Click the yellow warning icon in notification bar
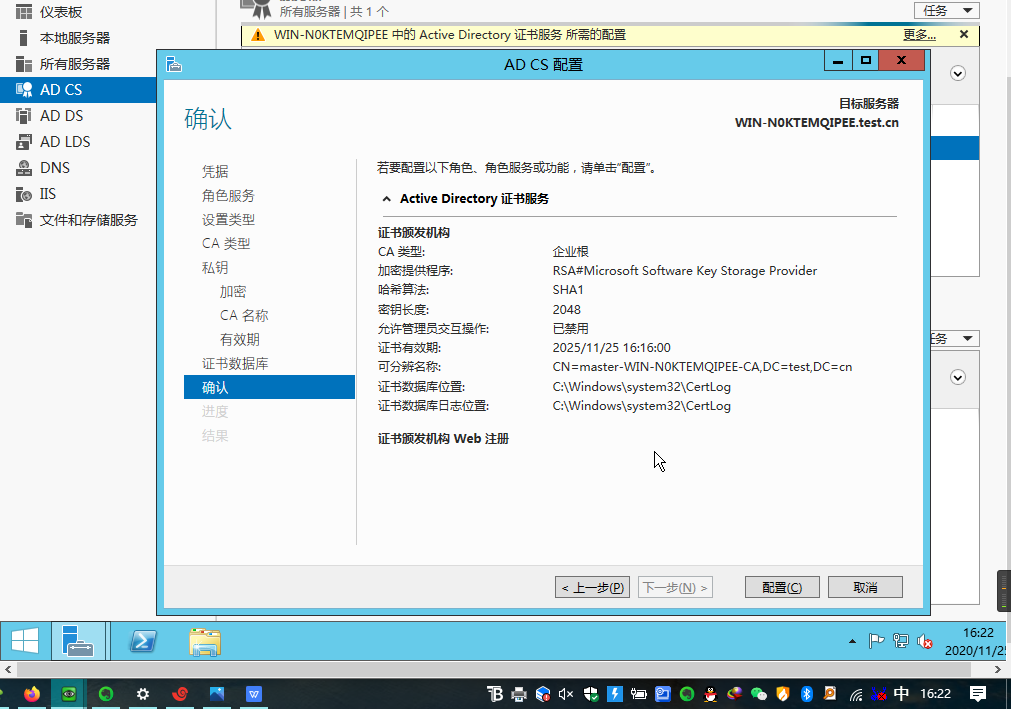 coord(258,35)
